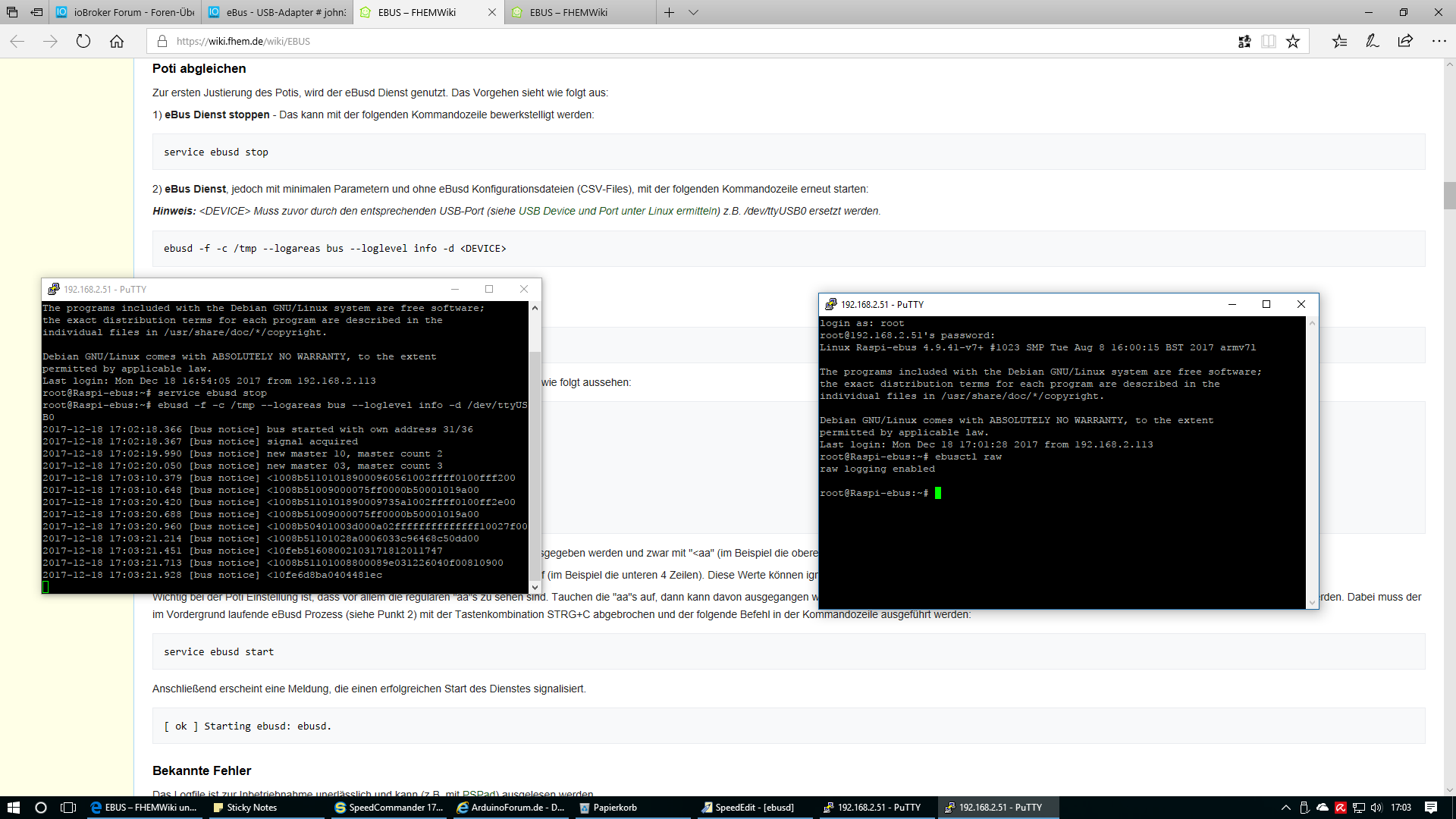1456x819 pixels.
Task: Open reading view icon in address bar
Action: click(1268, 42)
